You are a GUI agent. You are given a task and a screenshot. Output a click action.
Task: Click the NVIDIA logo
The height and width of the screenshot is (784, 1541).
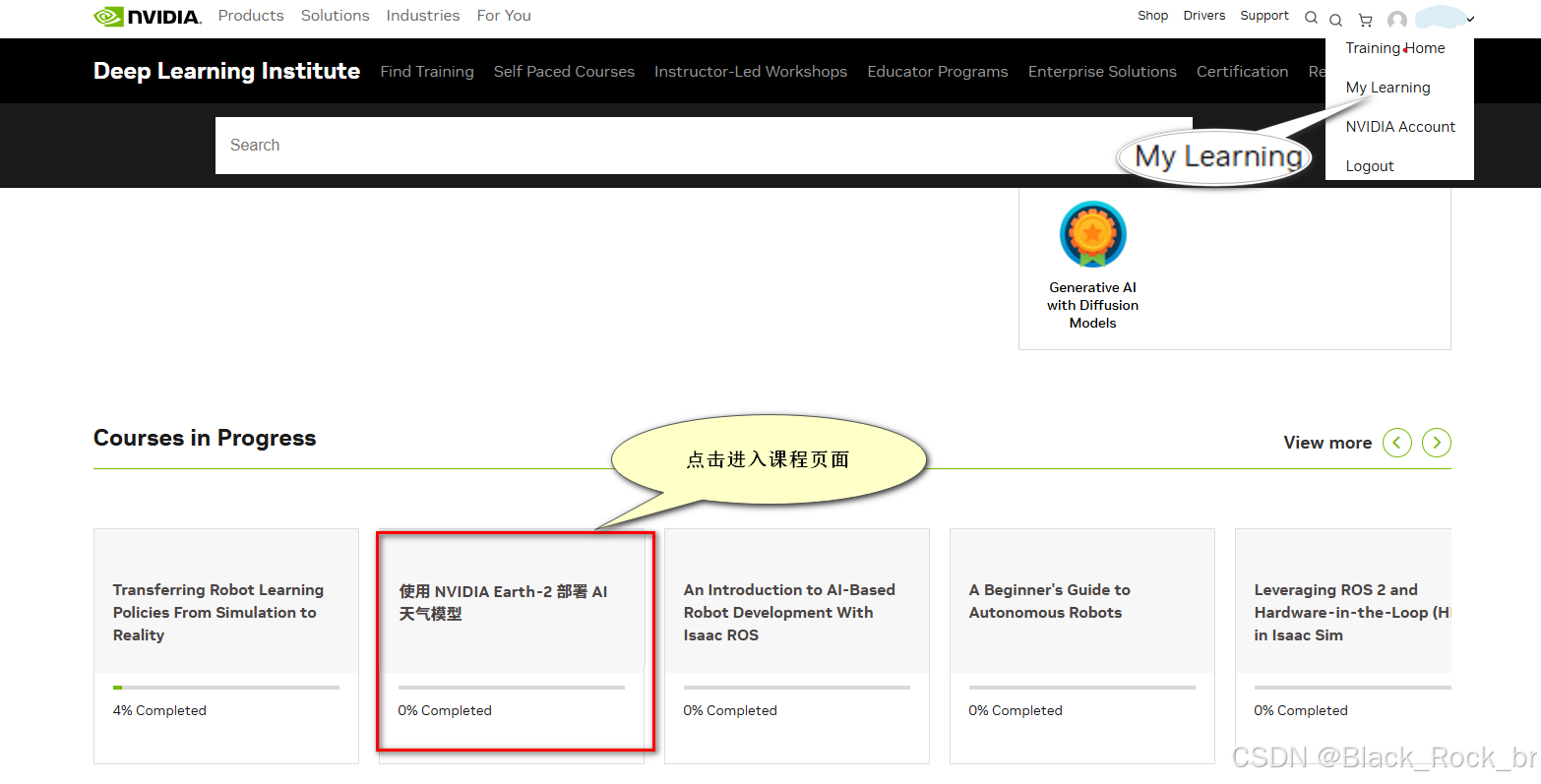coord(148,16)
